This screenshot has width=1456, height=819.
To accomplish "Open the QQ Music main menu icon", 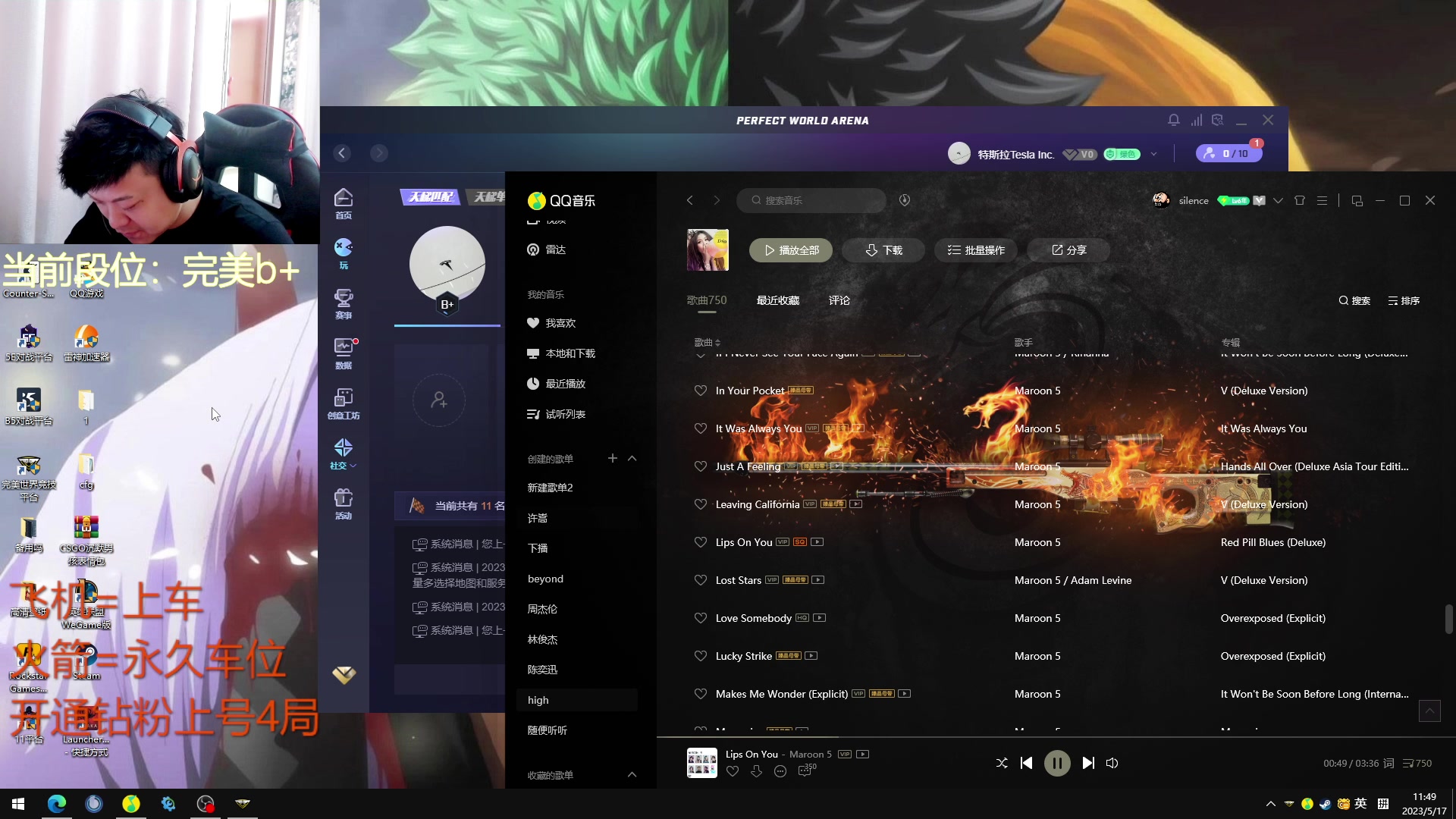I will pos(1323,200).
